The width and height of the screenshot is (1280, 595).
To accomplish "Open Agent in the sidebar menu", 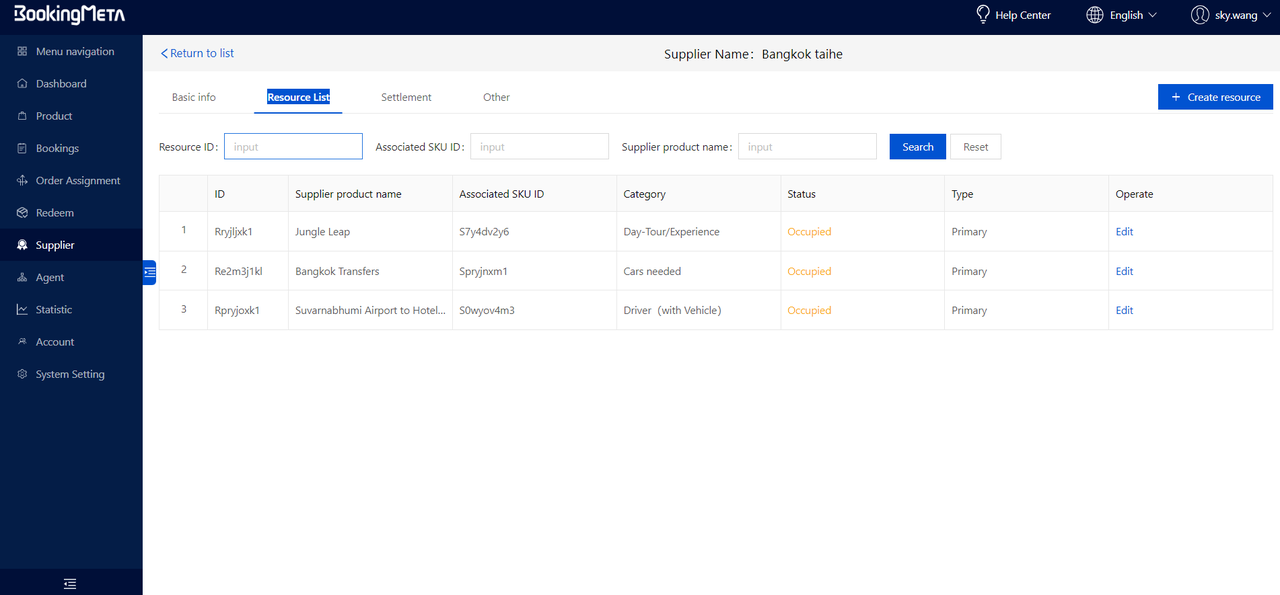I will point(50,278).
